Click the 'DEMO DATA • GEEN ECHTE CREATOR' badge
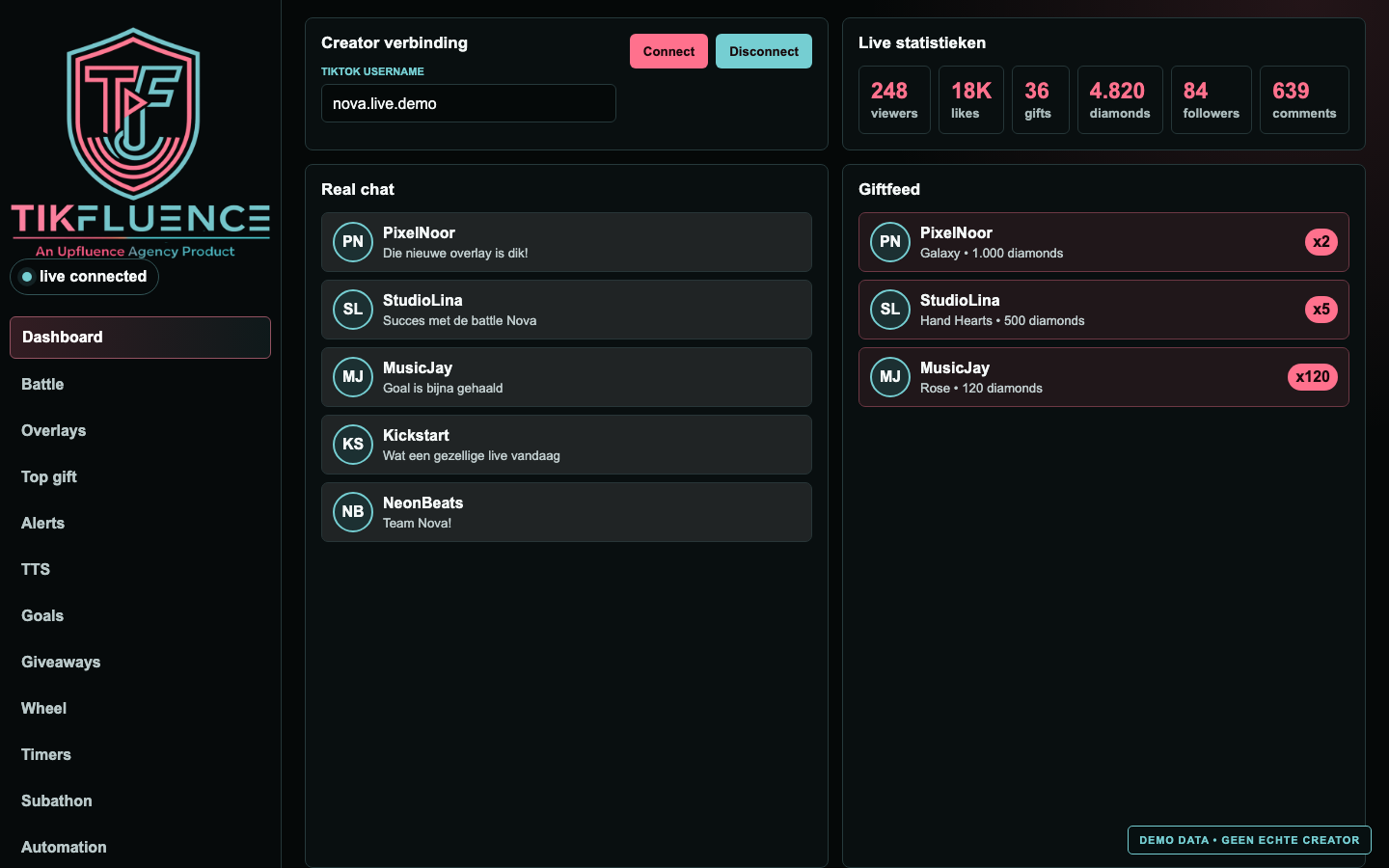 [x=1249, y=840]
